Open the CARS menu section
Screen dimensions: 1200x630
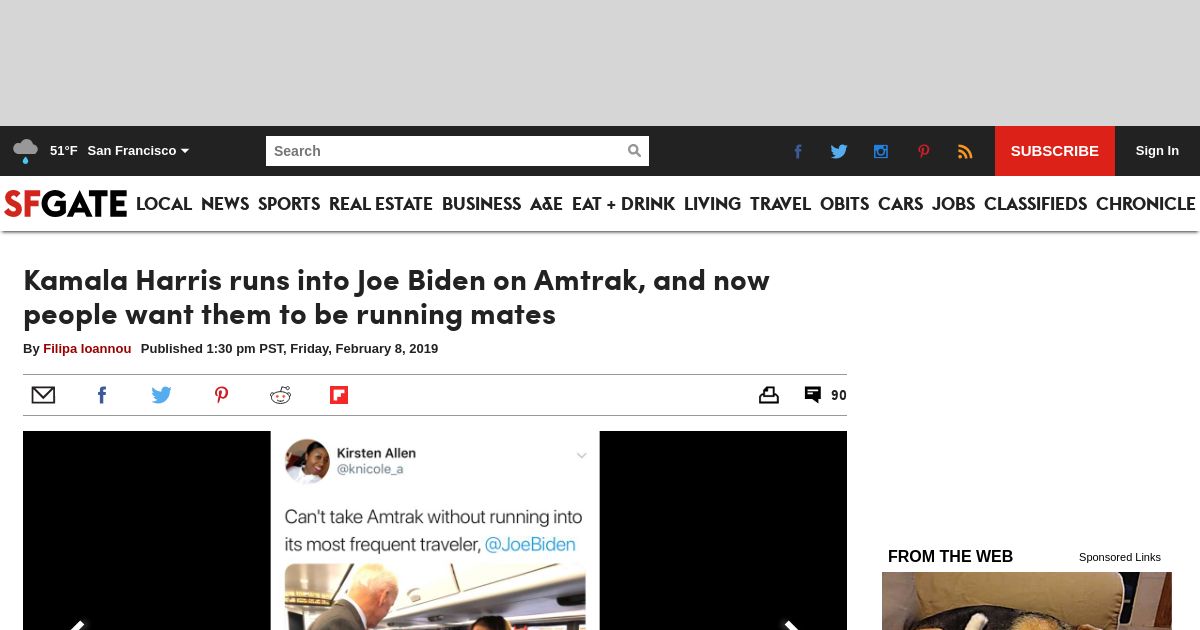coord(900,204)
